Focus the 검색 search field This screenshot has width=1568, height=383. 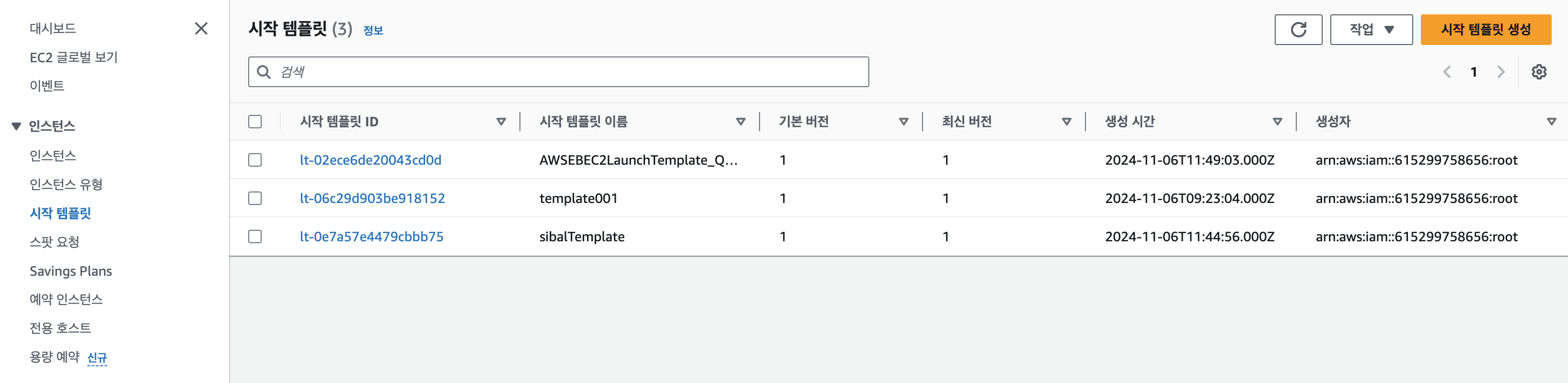(x=558, y=72)
